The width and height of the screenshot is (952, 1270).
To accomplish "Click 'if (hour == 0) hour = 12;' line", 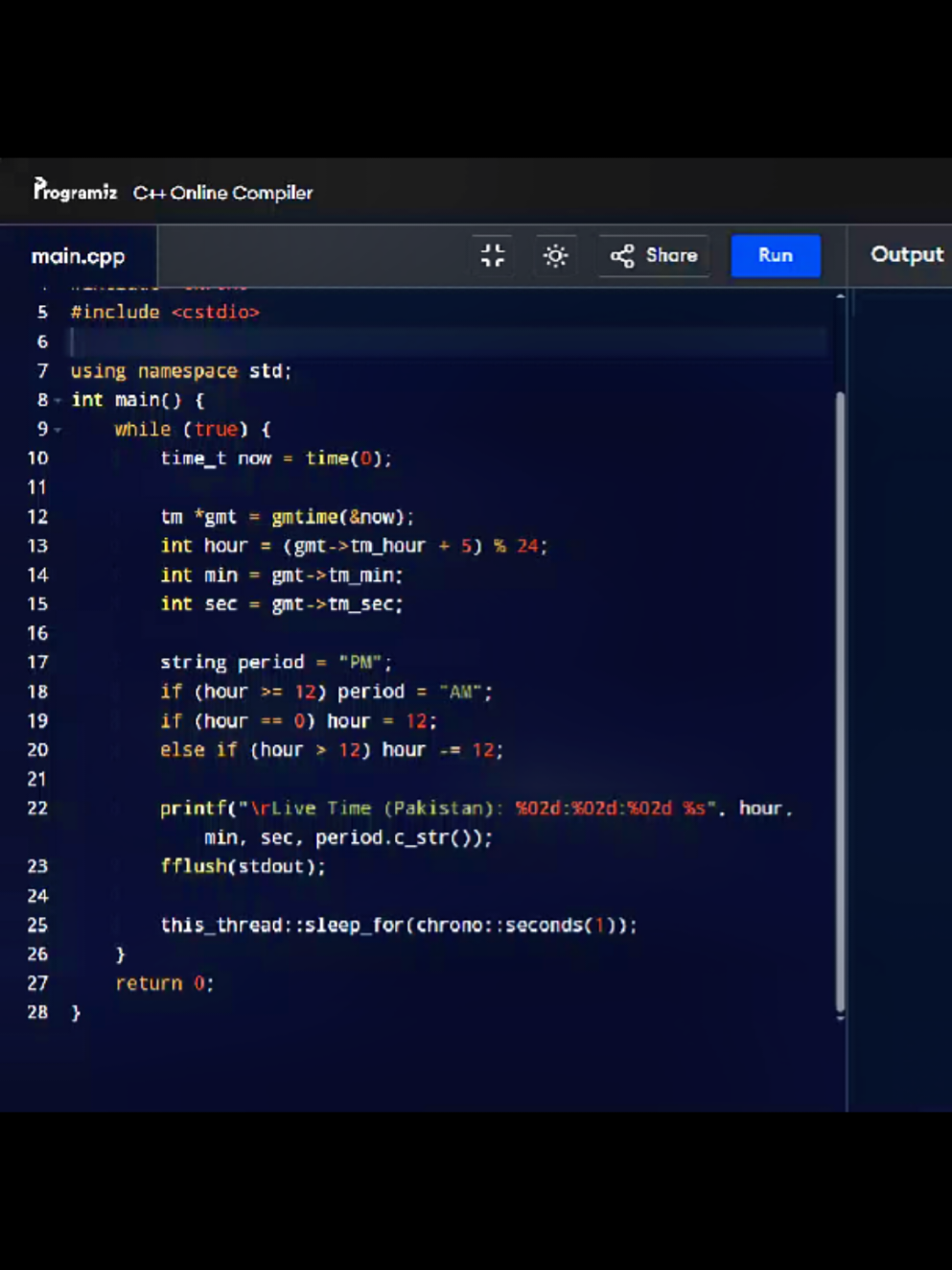I will [x=298, y=721].
